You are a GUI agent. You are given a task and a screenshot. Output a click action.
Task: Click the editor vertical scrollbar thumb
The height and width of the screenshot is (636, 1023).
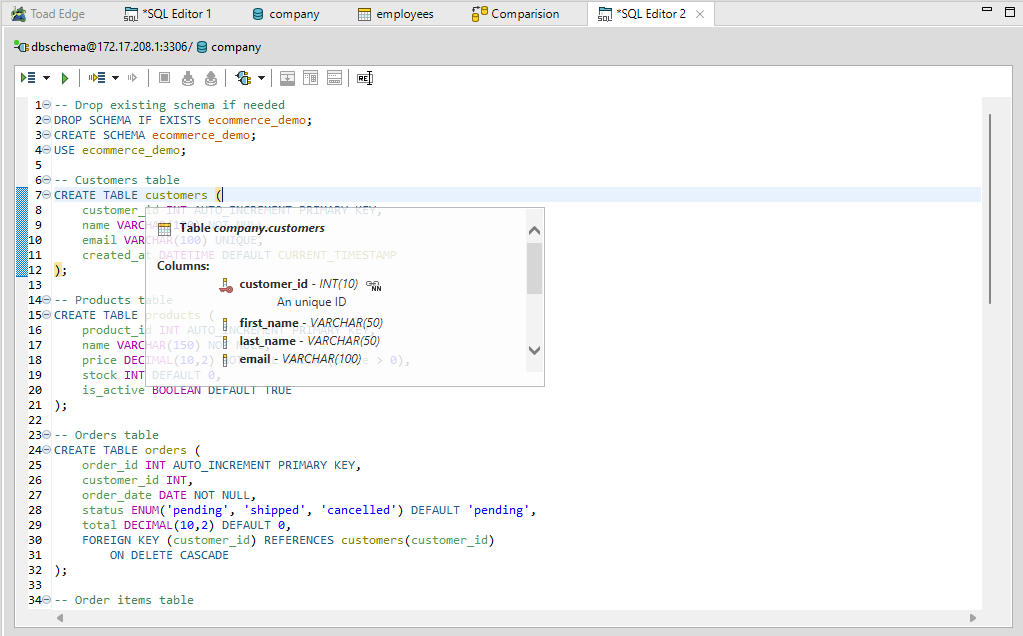(x=990, y=209)
